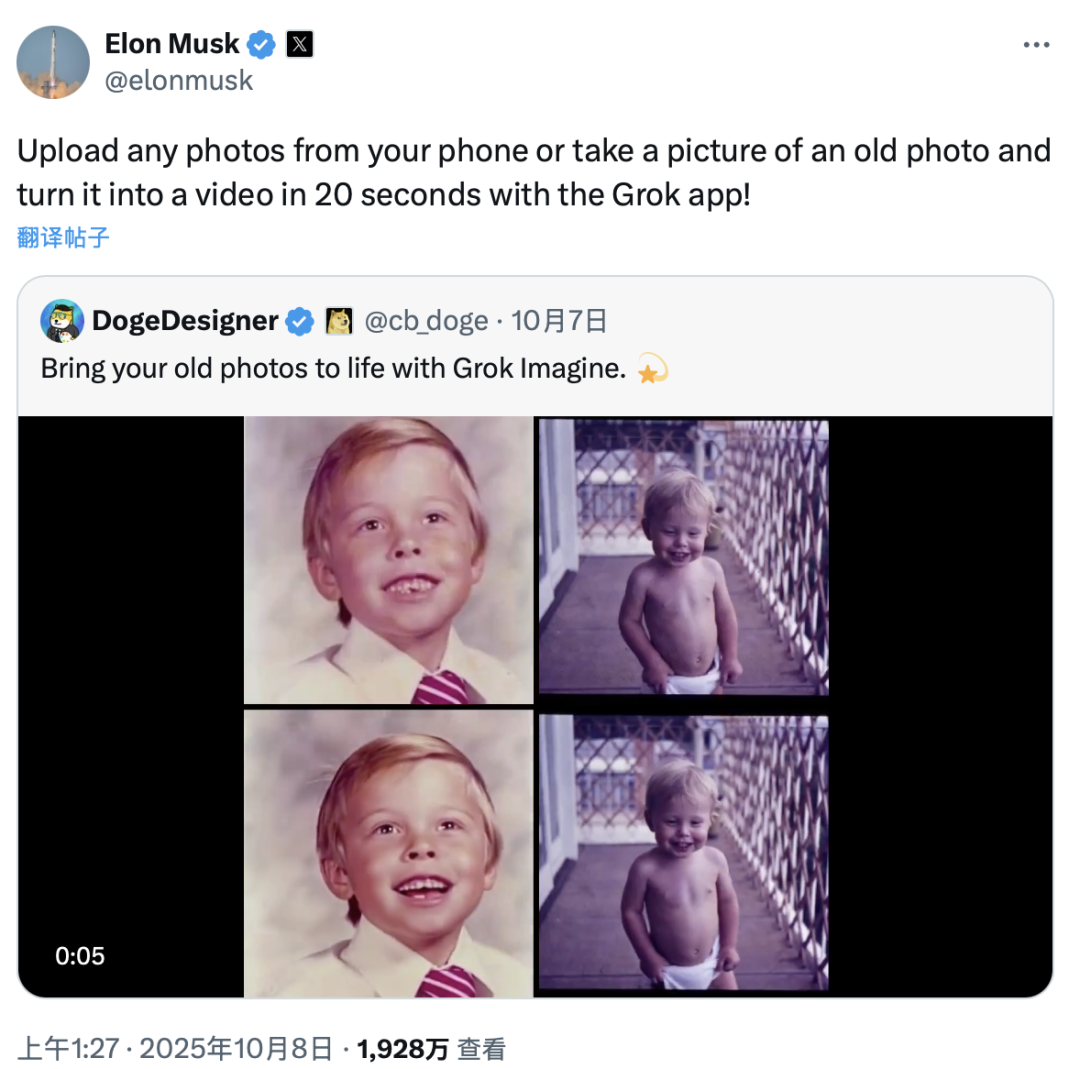Open the @cb_doge handle
The height and width of the screenshot is (1069, 1080).
point(425,321)
